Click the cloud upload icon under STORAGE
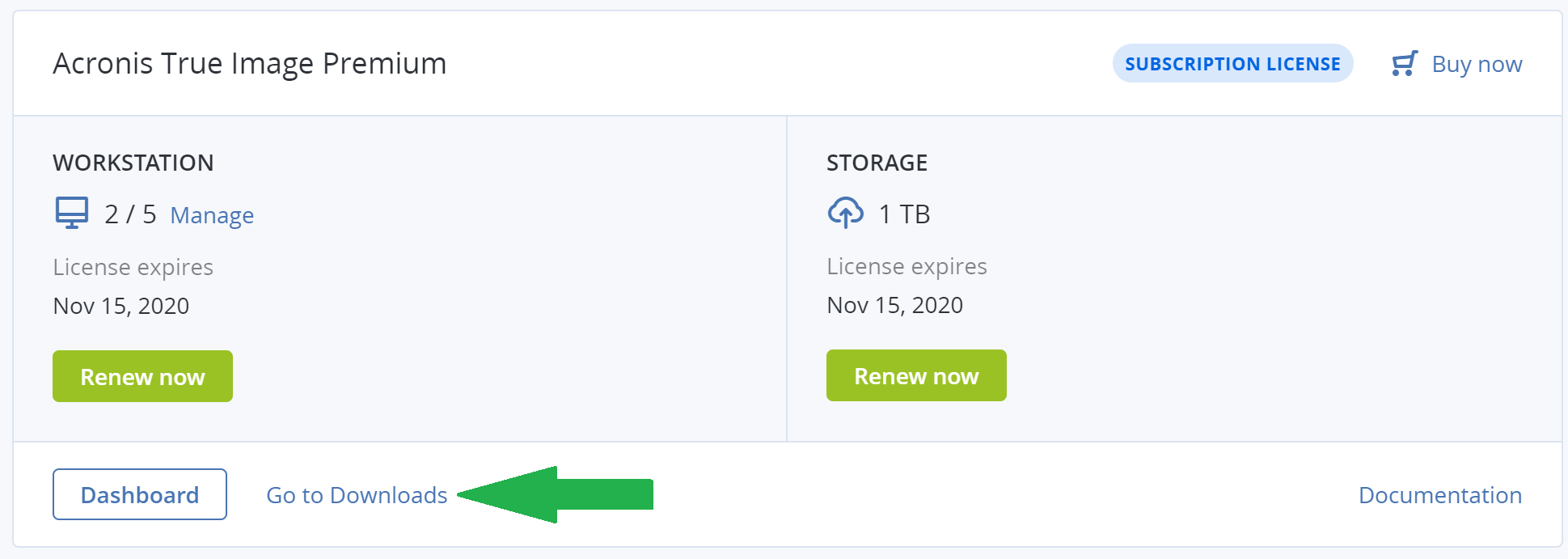The width and height of the screenshot is (1568, 559). click(x=845, y=213)
